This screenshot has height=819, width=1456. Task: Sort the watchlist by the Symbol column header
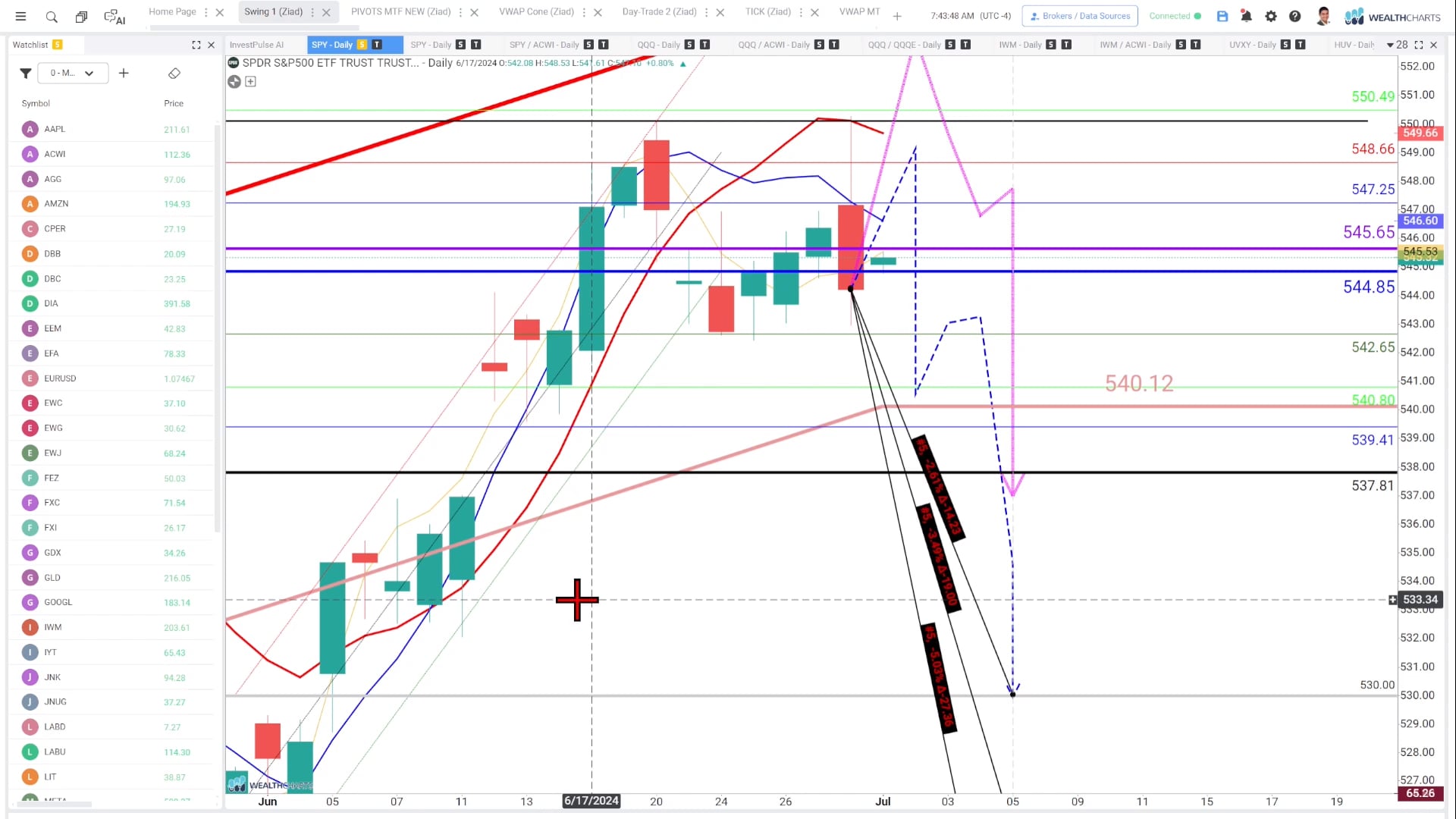(x=36, y=103)
